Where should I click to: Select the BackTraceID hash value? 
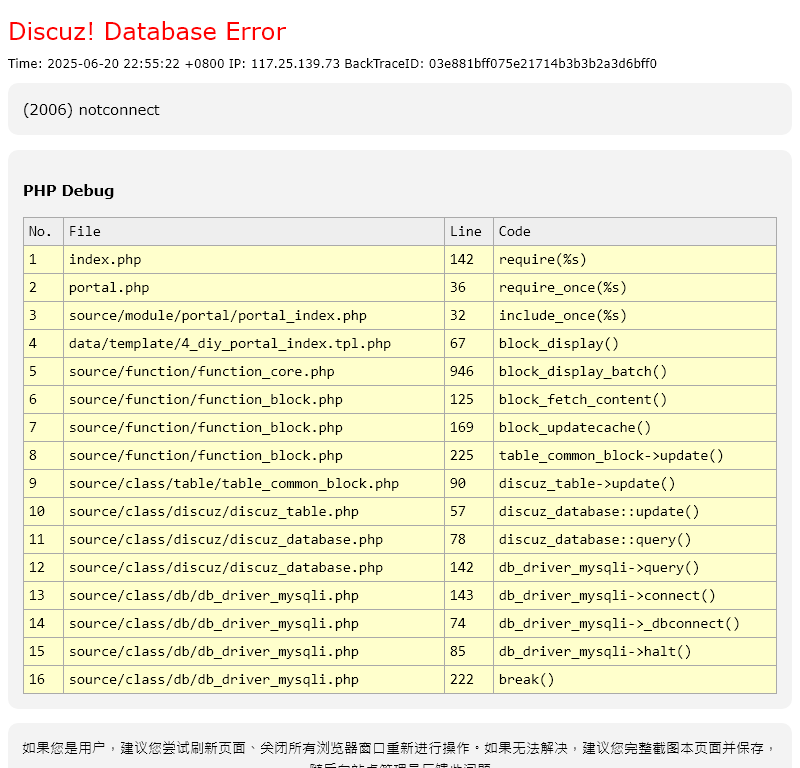[542, 64]
